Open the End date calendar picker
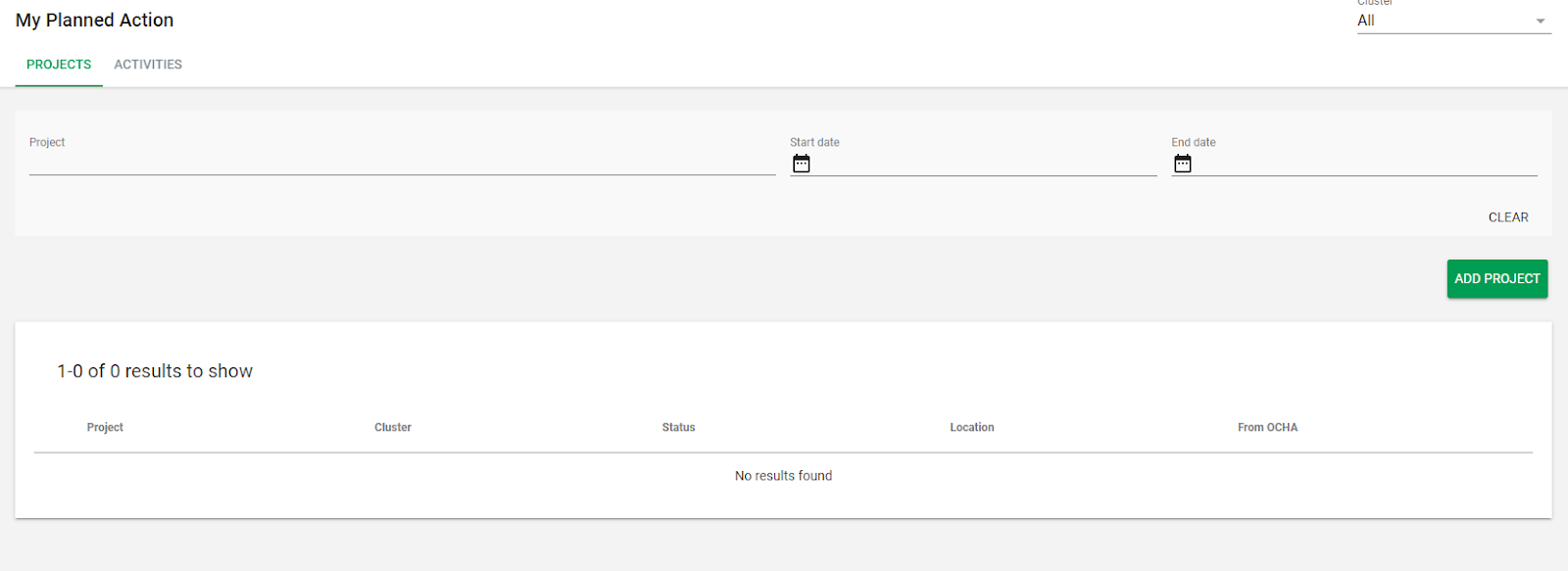Viewport: 1568px width, 571px height. point(1183,163)
